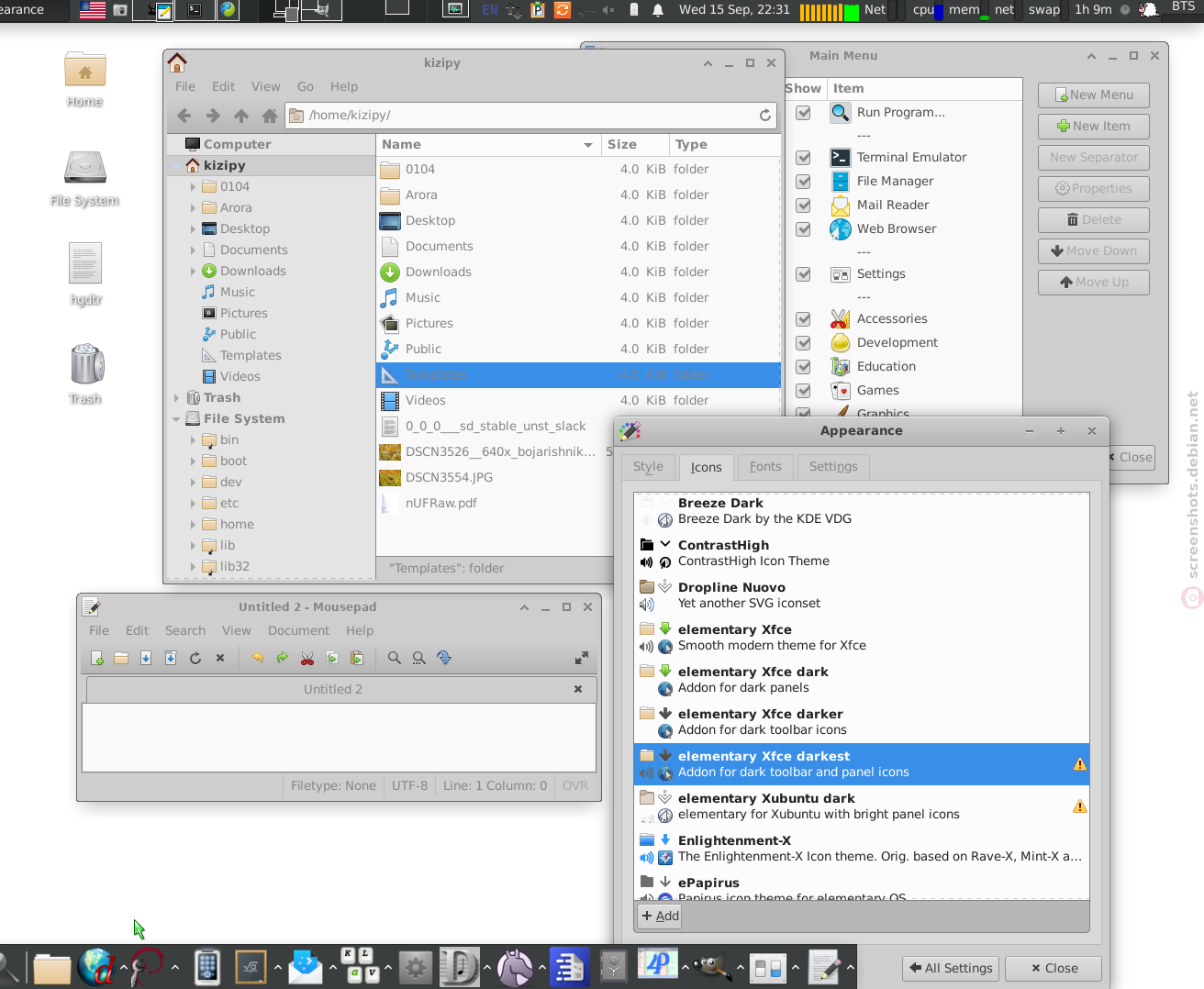Toggle Show checkbox for Terminal Emulator
Screen dimensions: 1204x989
(804, 157)
